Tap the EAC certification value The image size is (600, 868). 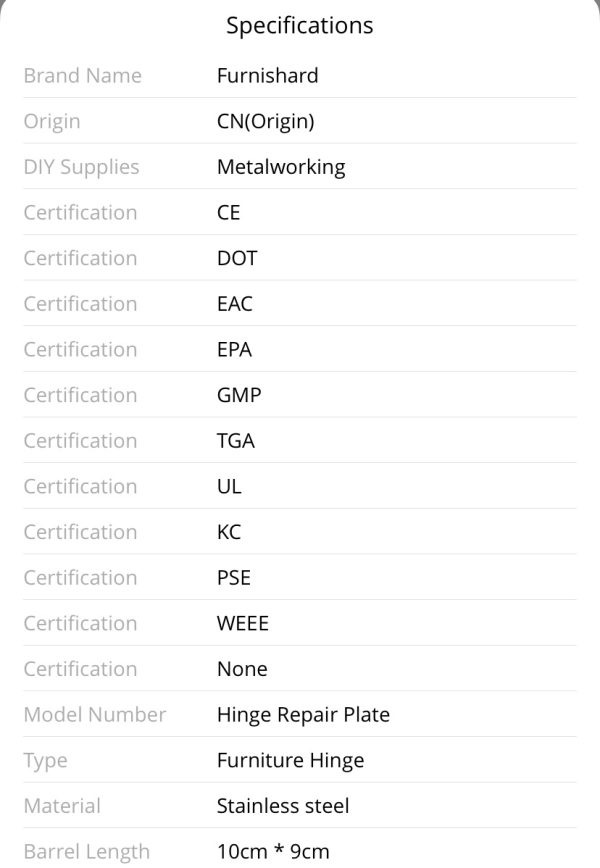(x=235, y=304)
